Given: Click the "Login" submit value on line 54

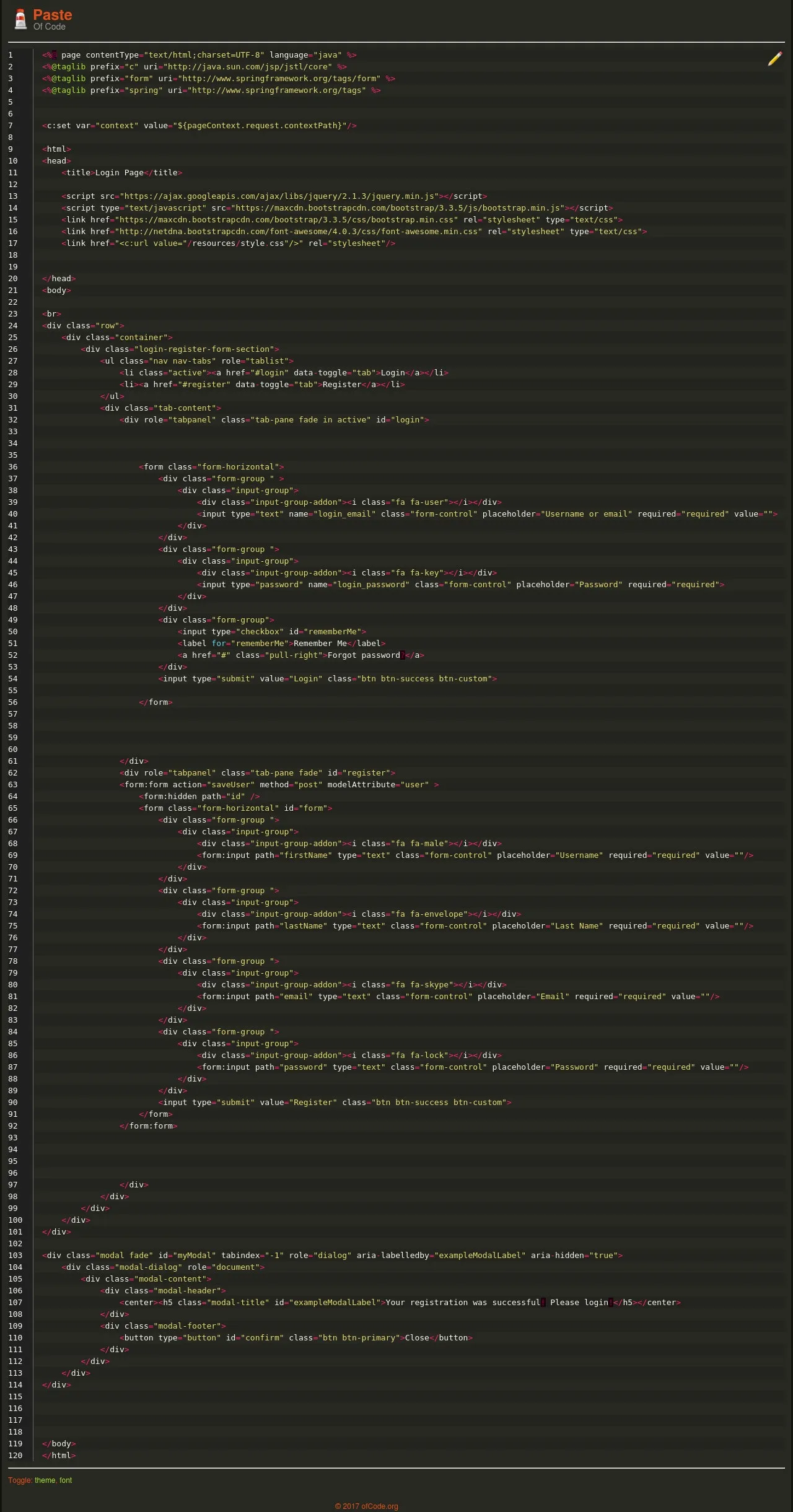Looking at the screenshot, I should (305, 679).
